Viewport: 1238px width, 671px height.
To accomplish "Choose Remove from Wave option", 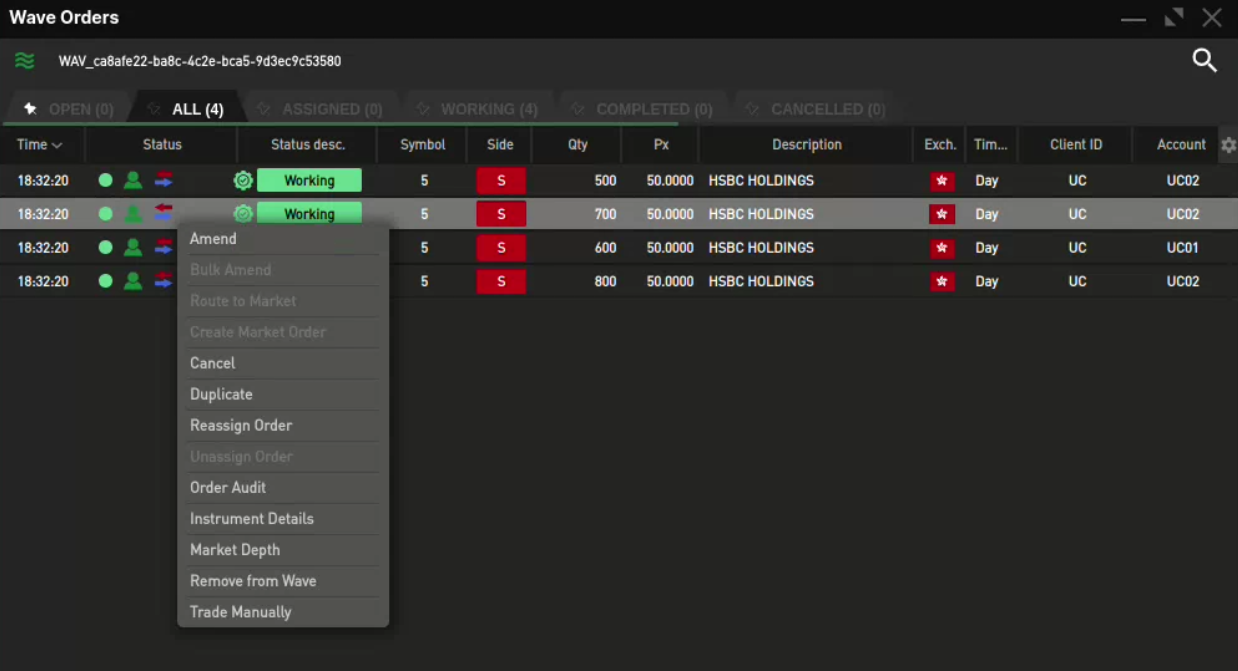I will coord(253,581).
